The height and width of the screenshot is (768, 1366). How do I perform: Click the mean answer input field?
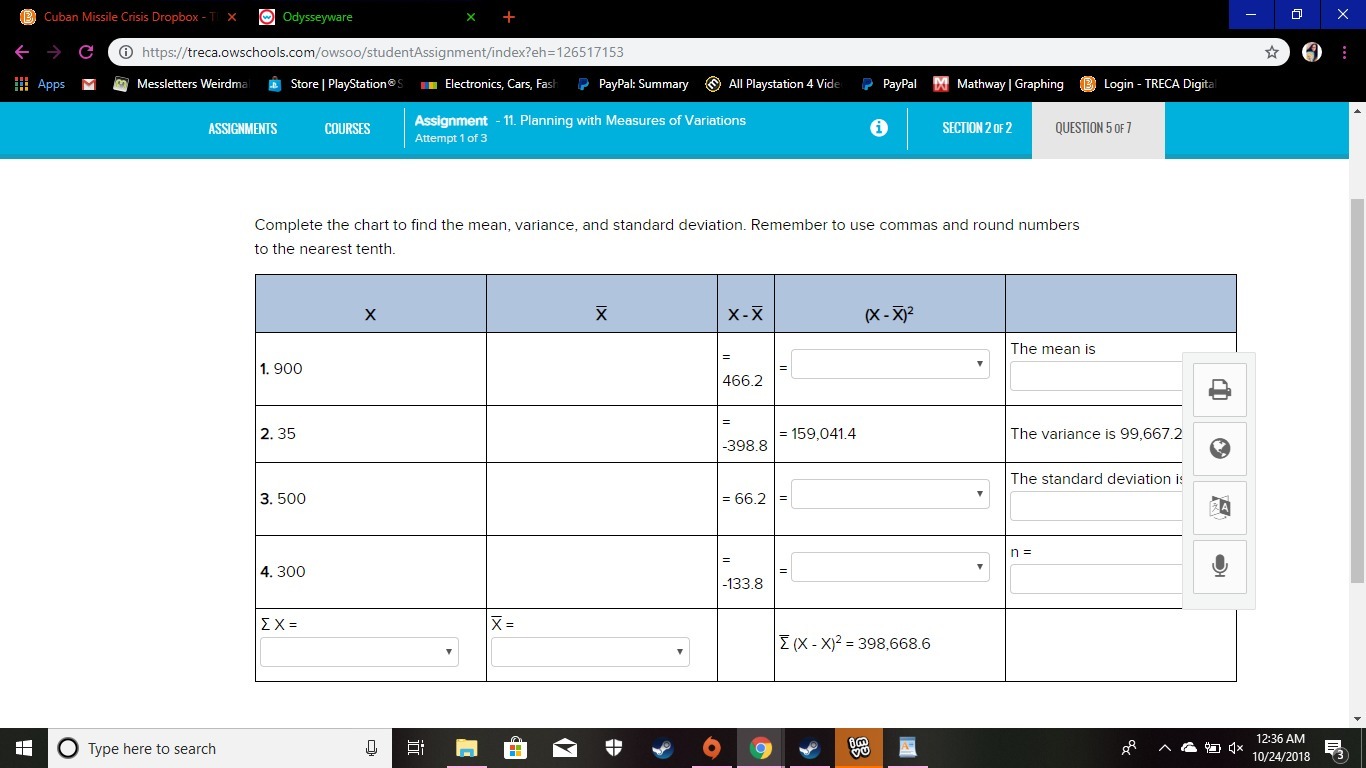point(1097,376)
